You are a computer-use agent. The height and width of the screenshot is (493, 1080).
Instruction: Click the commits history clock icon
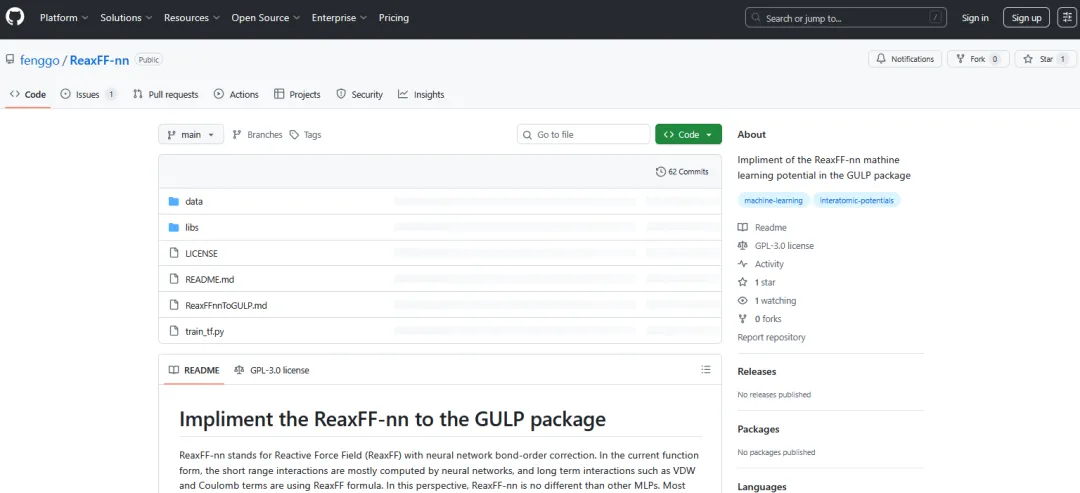coord(661,171)
